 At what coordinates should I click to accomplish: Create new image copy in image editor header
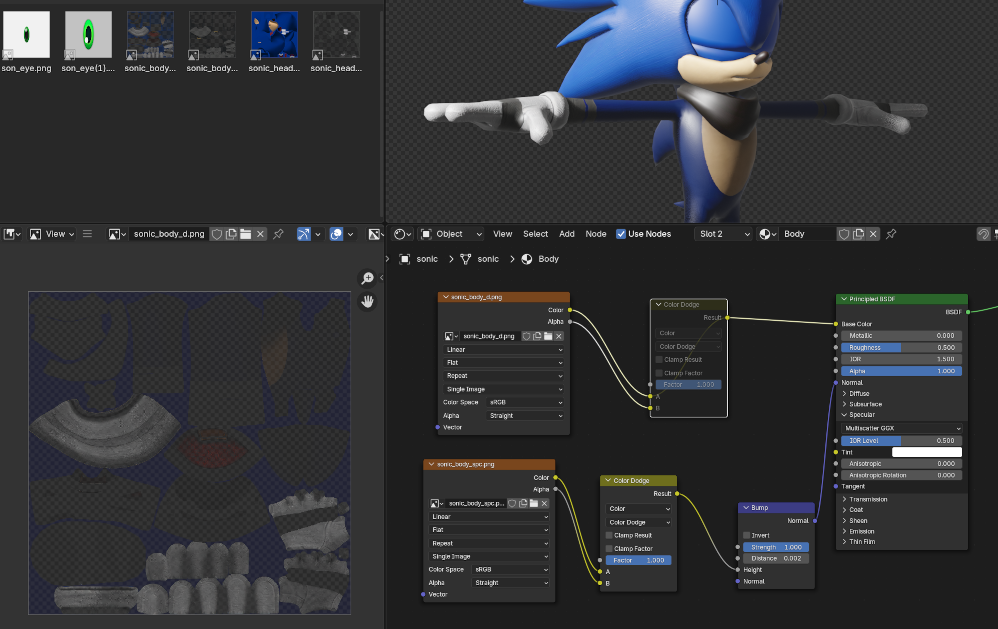(231, 234)
